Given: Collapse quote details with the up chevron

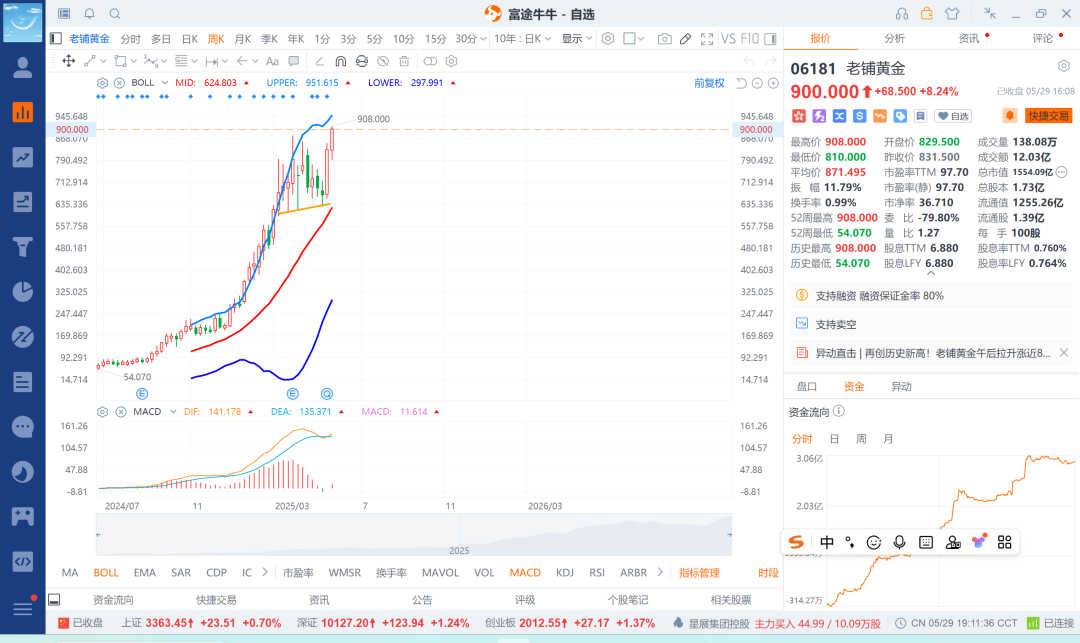Looking at the screenshot, I should pyautogui.click(x=931, y=274).
